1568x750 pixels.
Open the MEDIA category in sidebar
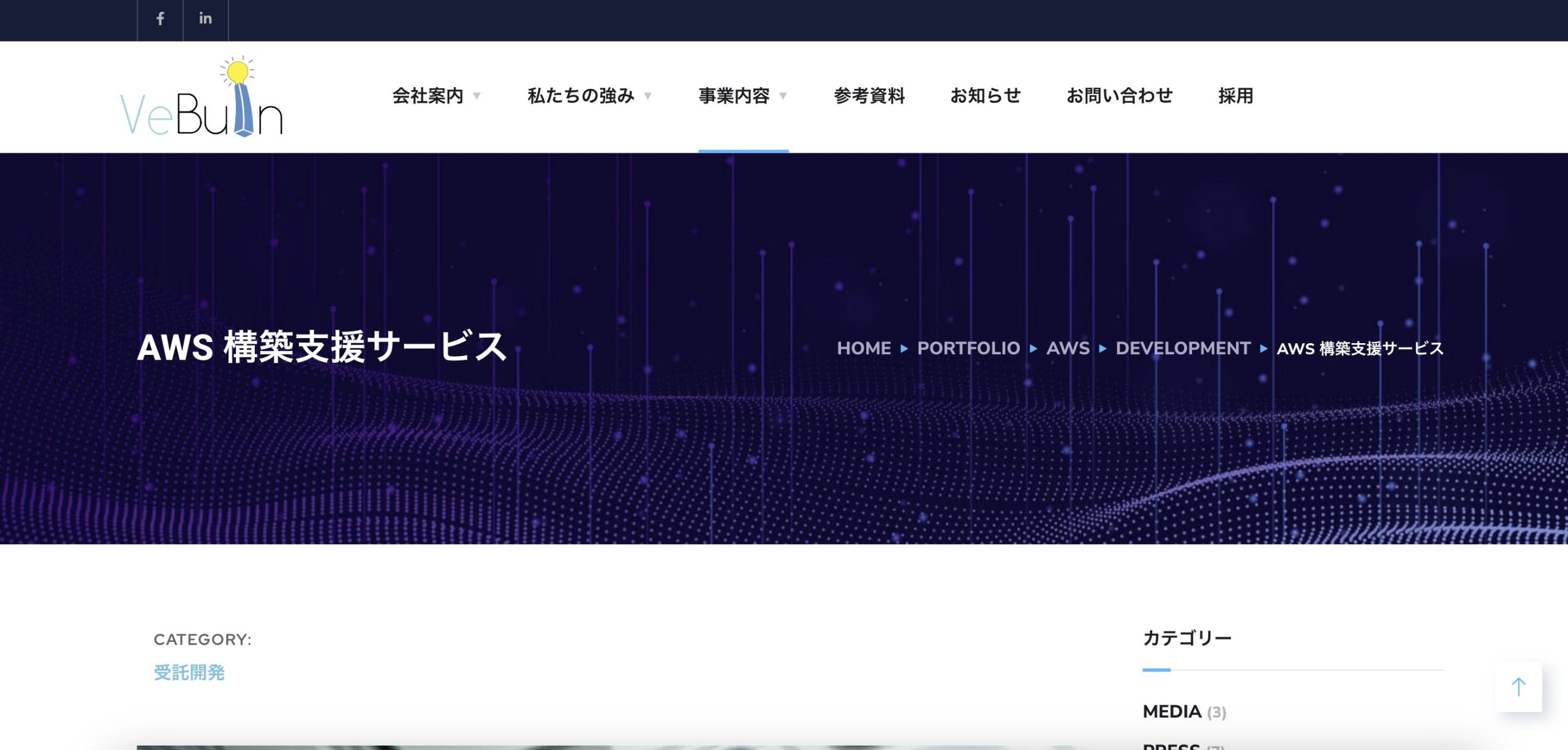coord(1172,711)
